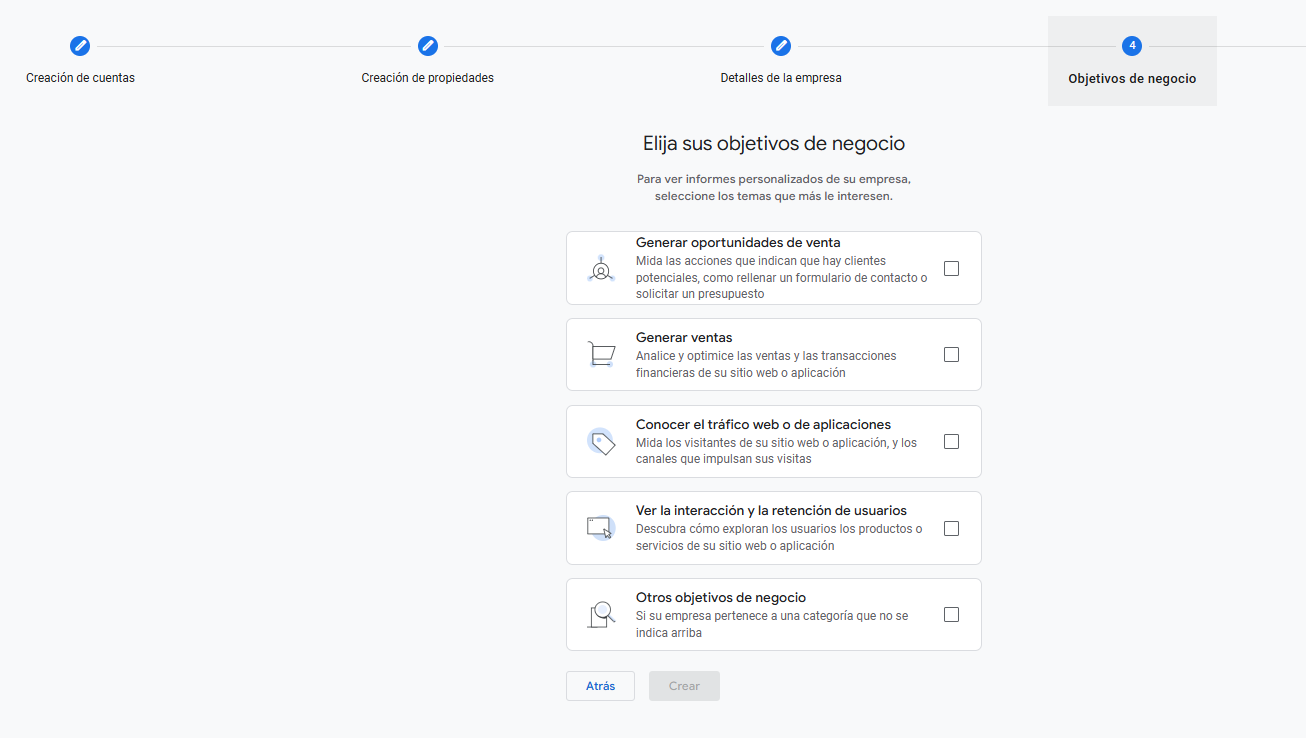Go to the Creación de cuentas step label
Viewport: 1306px width, 738px height.
(80, 78)
